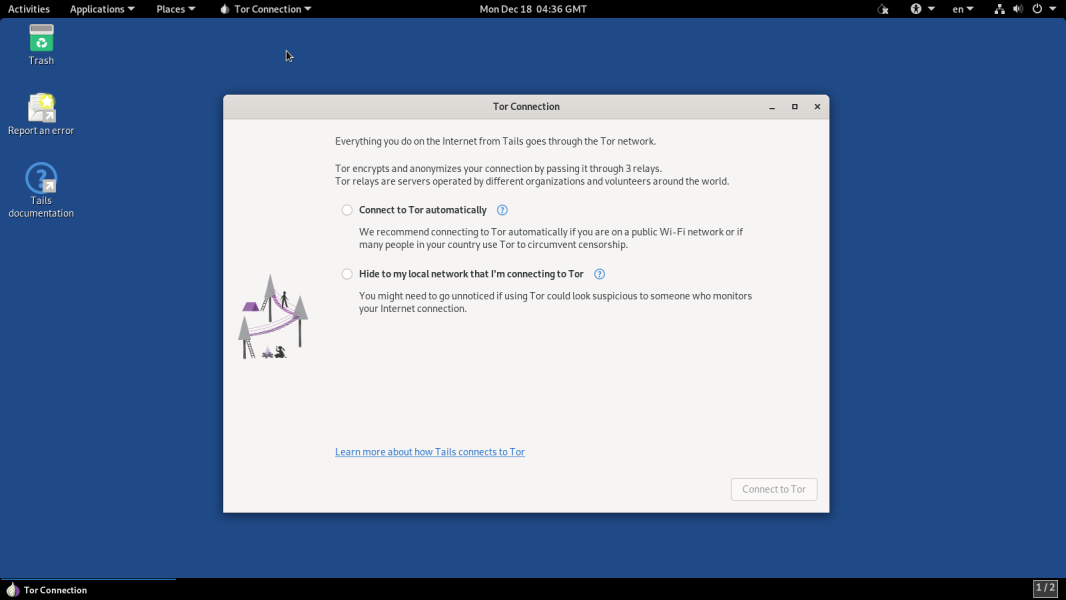Click the 'We recommend connecting to Tor automatically' description
The width and height of the screenshot is (1066, 600).
pyautogui.click(x=551, y=238)
